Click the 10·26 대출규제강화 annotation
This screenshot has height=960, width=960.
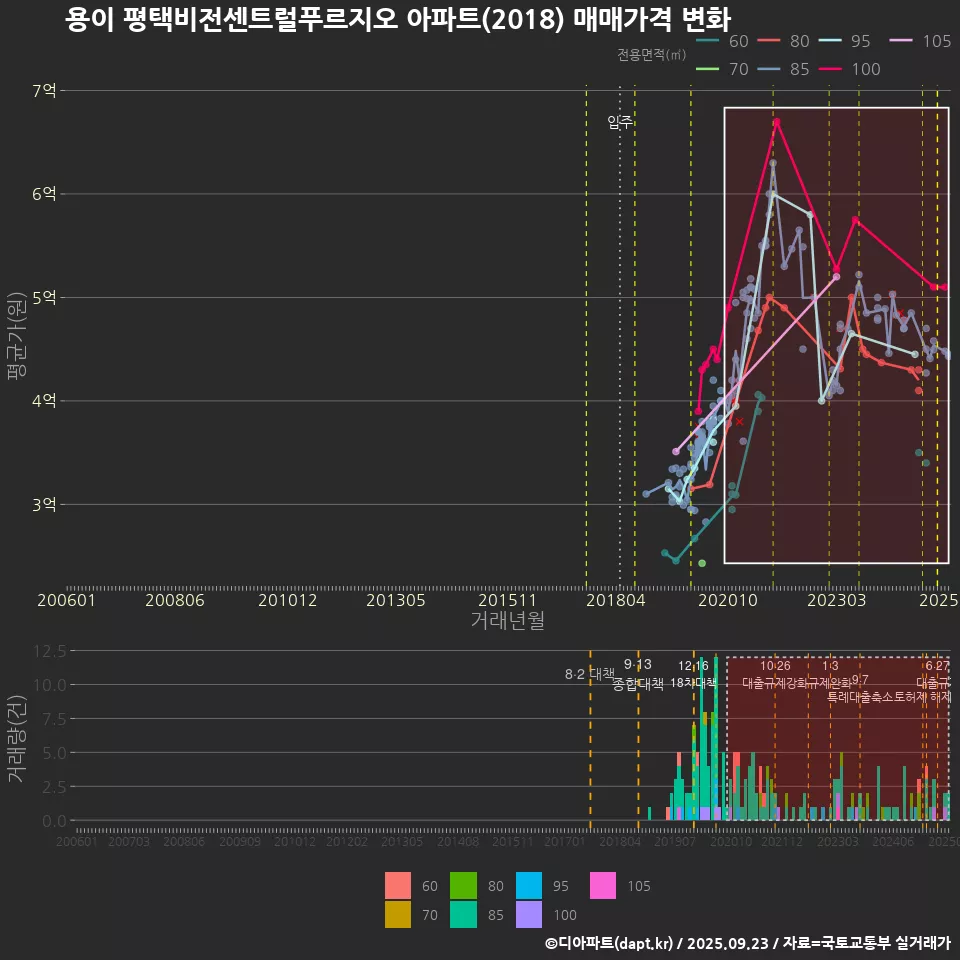click(x=776, y=674)
